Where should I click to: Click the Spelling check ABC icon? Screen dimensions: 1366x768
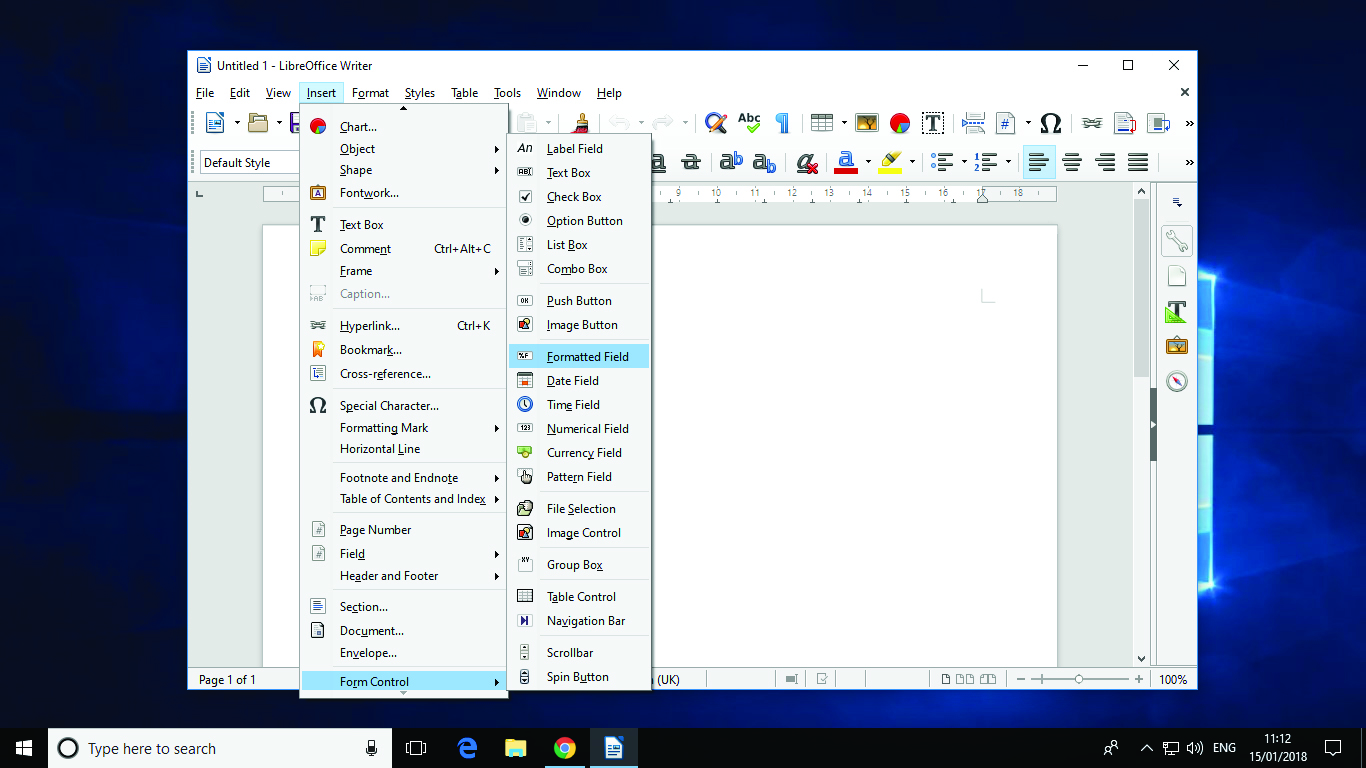point(749,123)
